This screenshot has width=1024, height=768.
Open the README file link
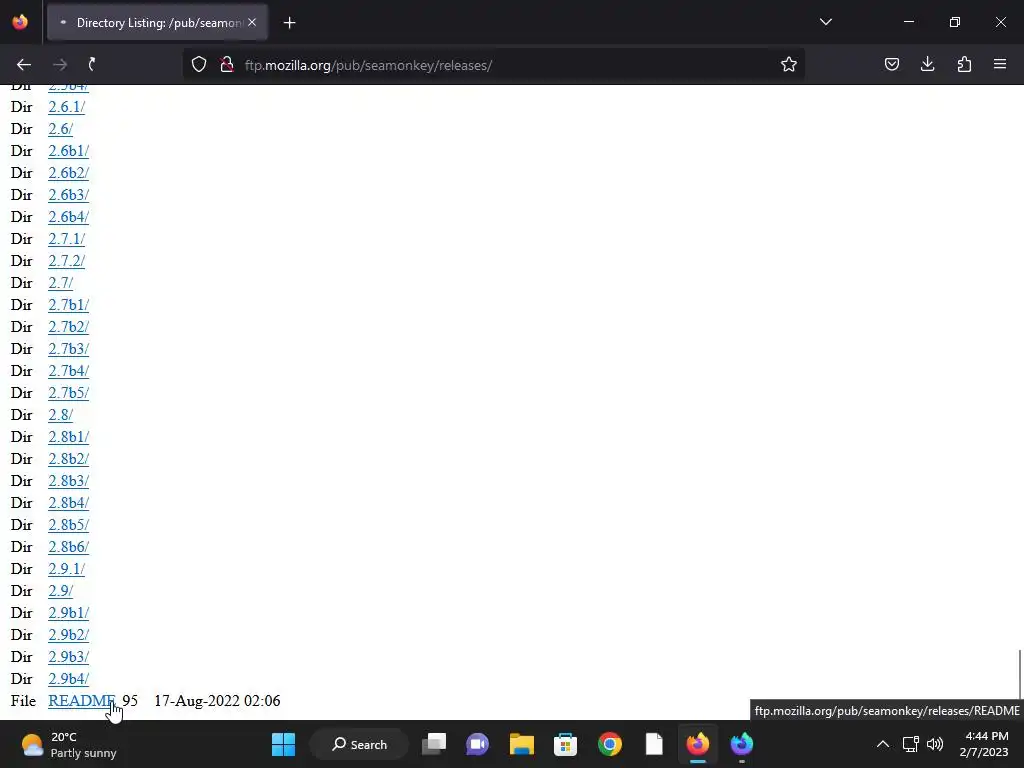coord(82,701)
